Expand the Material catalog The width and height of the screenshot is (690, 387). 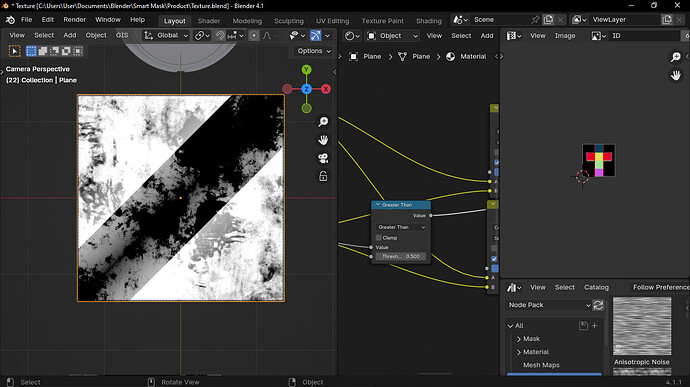click(519, 352)
